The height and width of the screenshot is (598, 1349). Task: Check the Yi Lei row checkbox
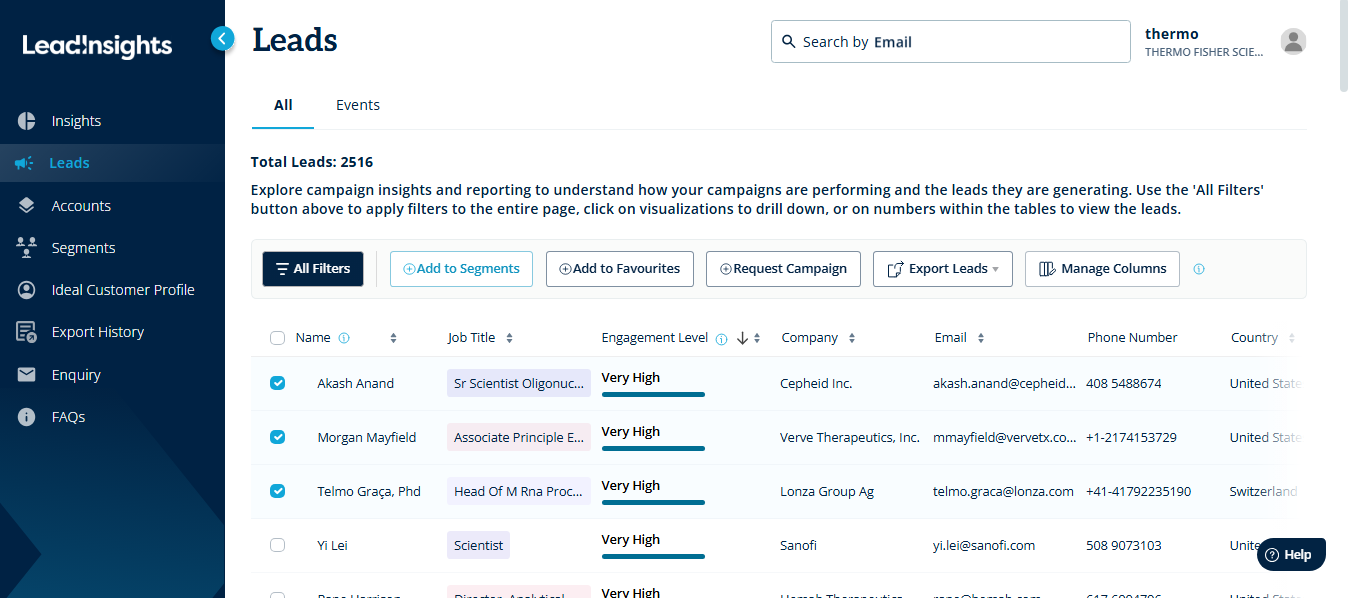277,545
